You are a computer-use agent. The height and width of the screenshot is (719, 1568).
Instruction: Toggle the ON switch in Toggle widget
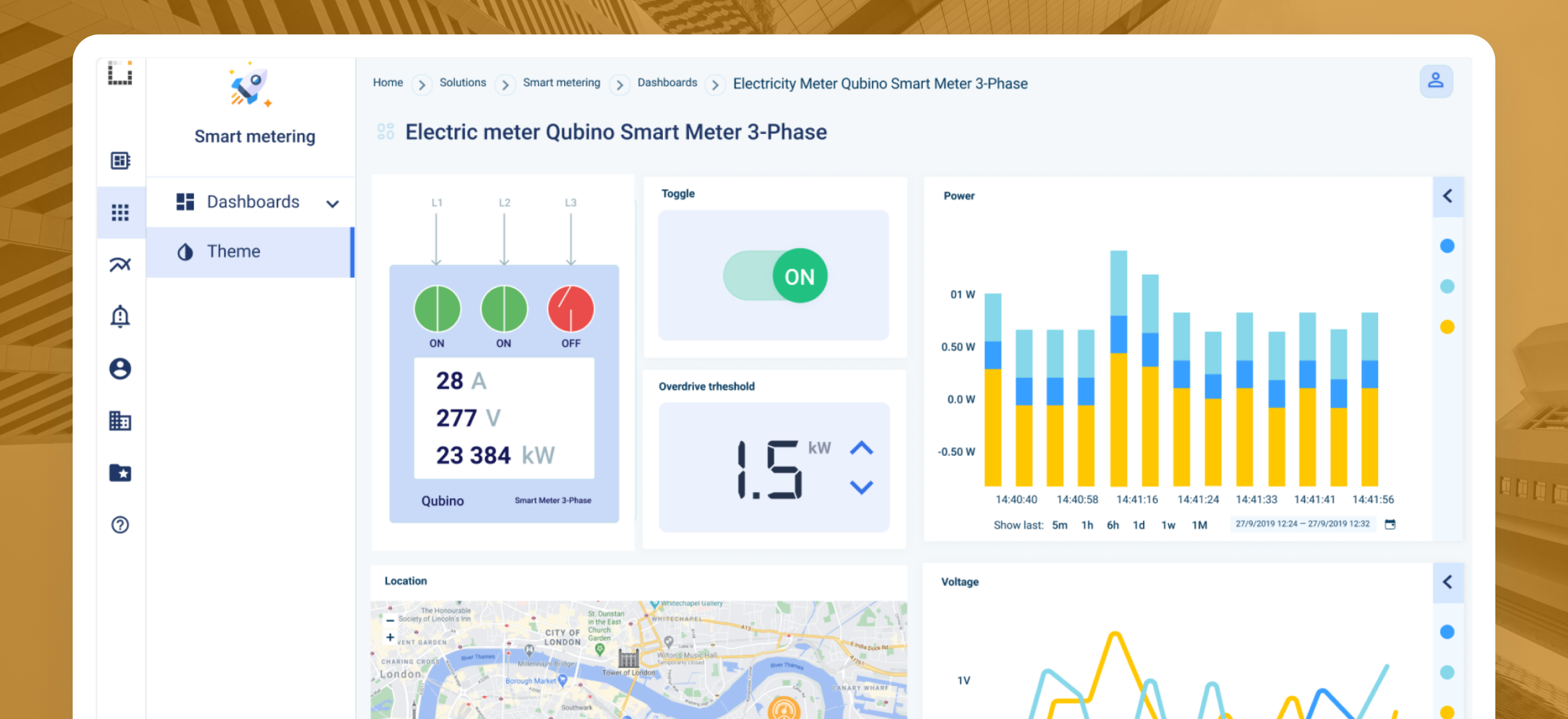click(775, 276)
